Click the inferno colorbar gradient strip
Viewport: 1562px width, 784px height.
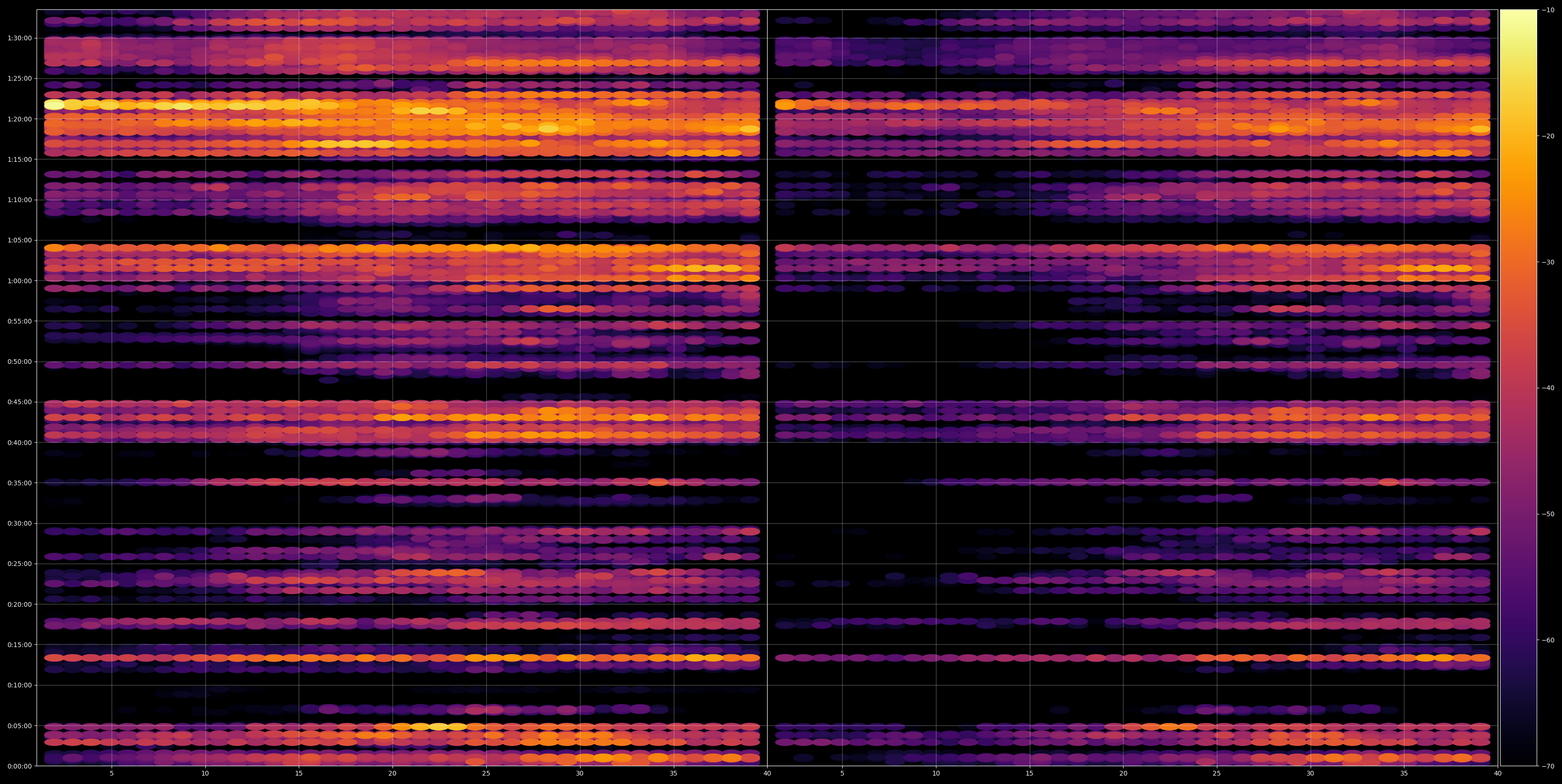coord(1518,387)
